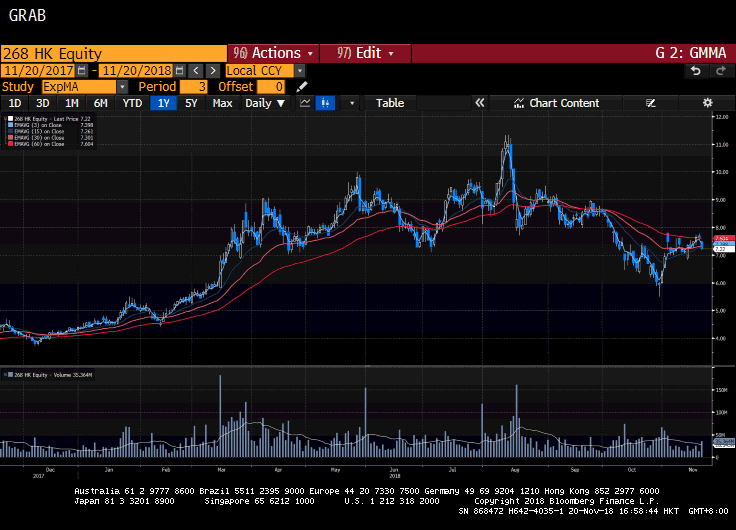Edit the end date 11/20/2018 field

pyautogui.click(x=137, y=71)
